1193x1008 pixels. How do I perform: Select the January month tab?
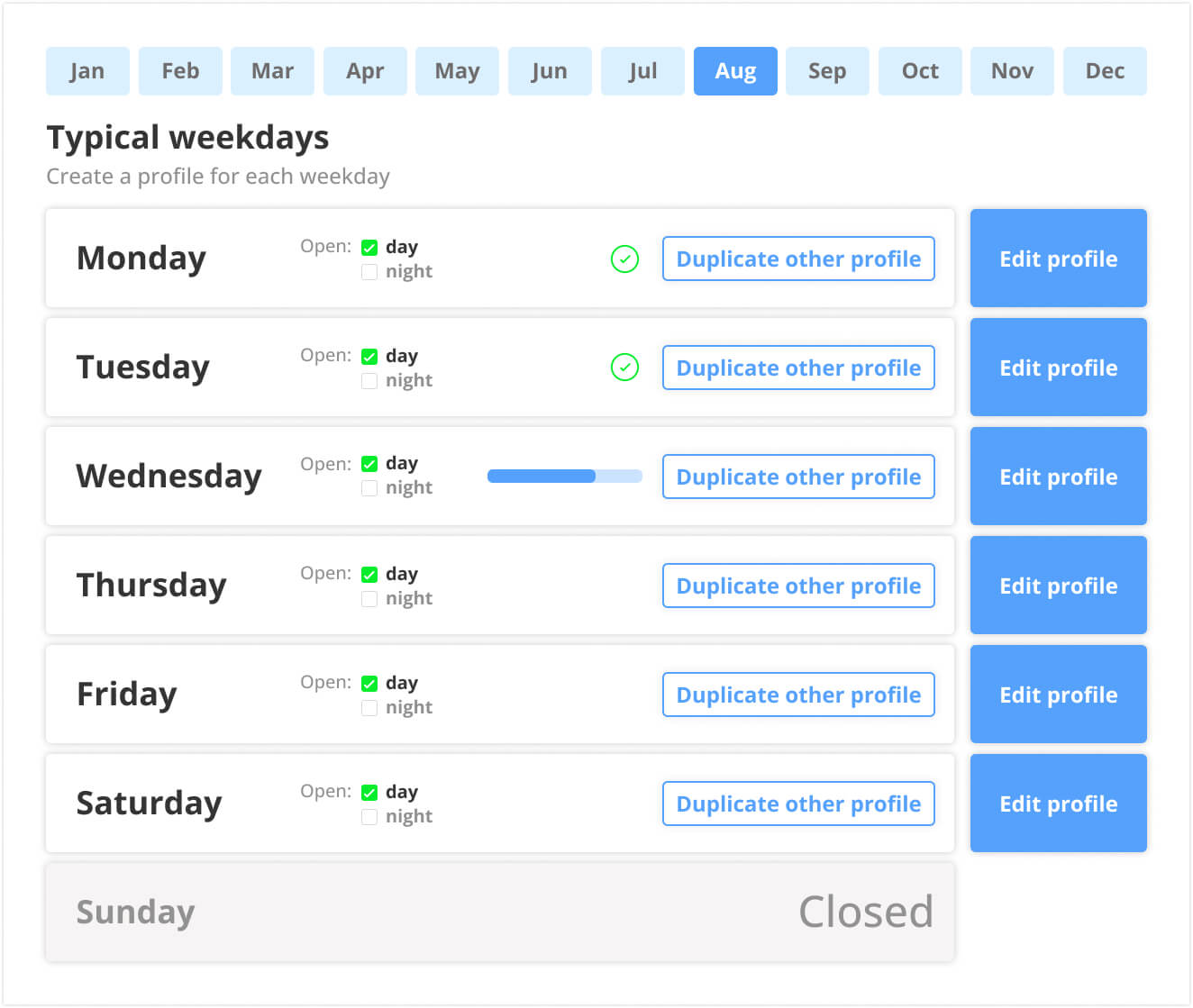click(x=87, y=70)
